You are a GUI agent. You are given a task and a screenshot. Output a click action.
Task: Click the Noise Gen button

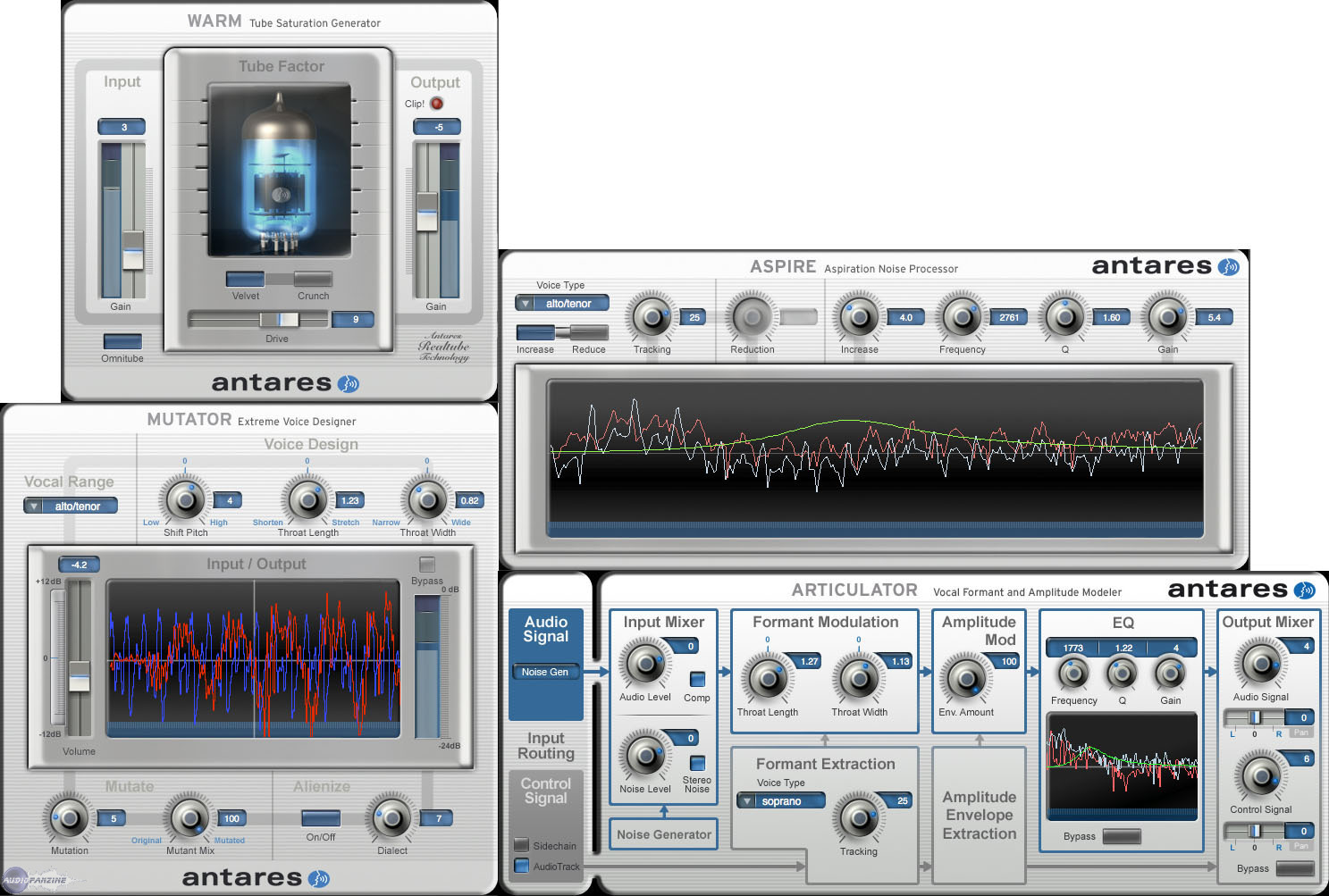click(x=545, y=672)
